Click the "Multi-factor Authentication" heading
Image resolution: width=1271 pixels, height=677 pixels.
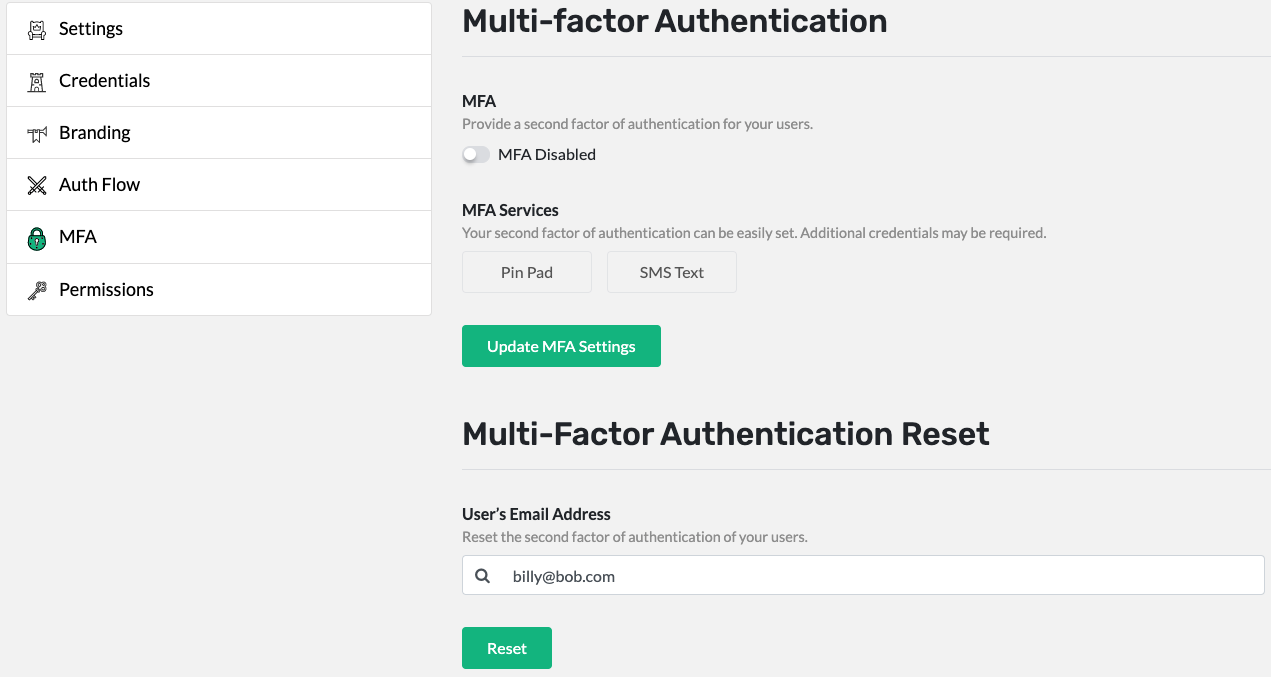pos(675,21)
